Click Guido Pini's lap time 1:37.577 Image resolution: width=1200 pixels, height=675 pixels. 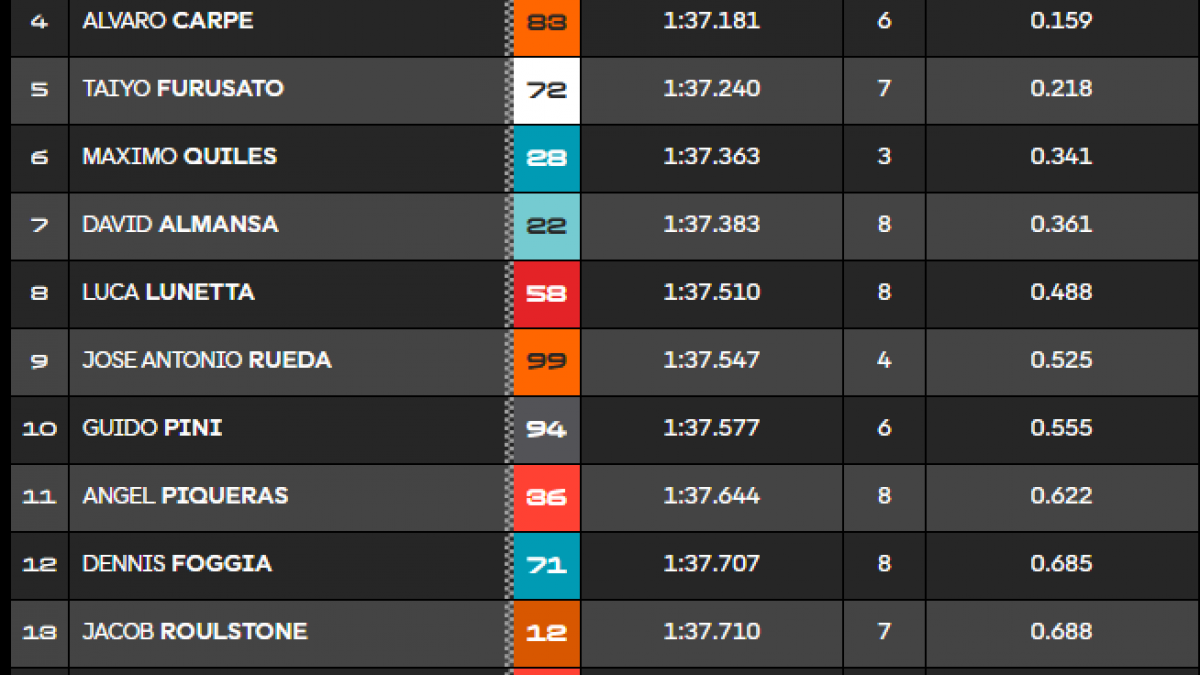tap(712, 428)
